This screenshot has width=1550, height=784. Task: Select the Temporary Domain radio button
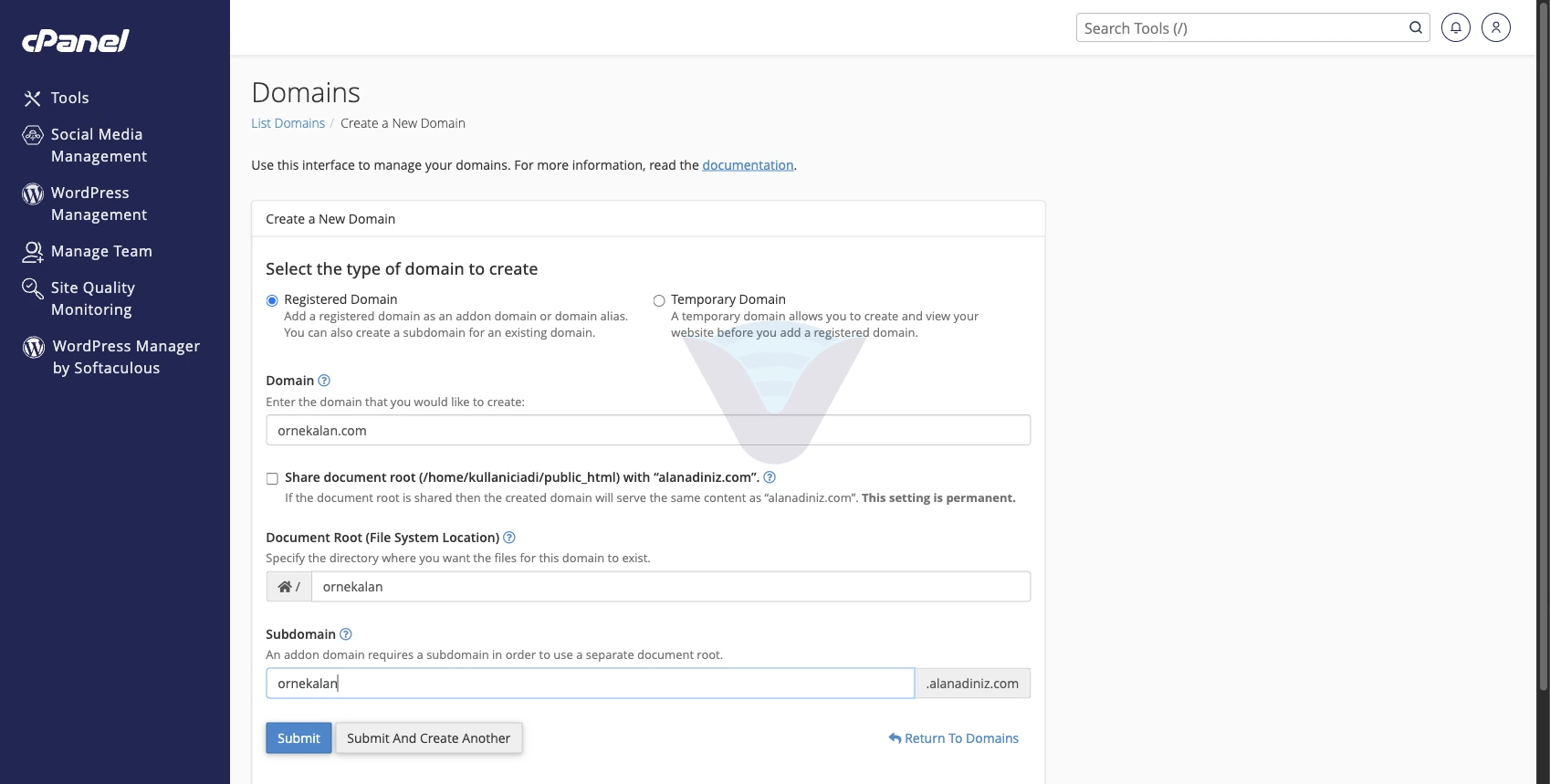pos(659,300)
